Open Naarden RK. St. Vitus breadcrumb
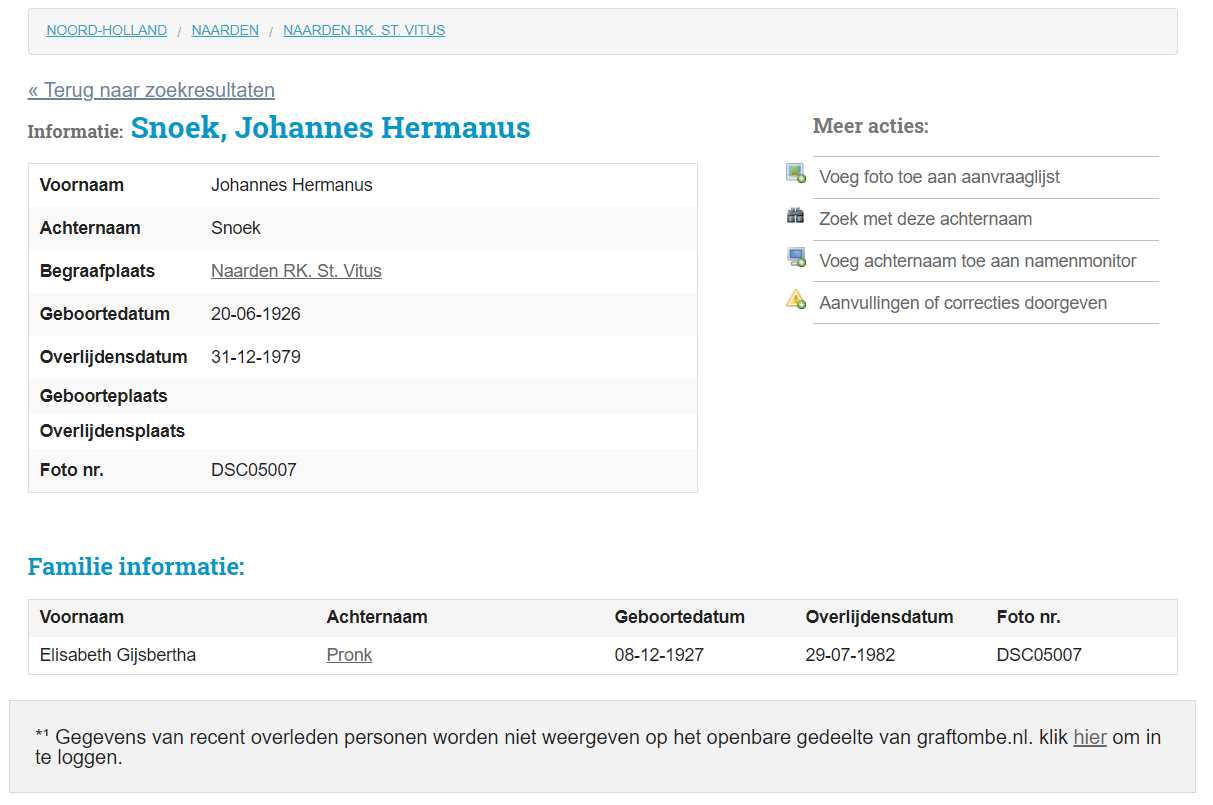This screenshot has height=805, width=1213. [x=364, y=31]
